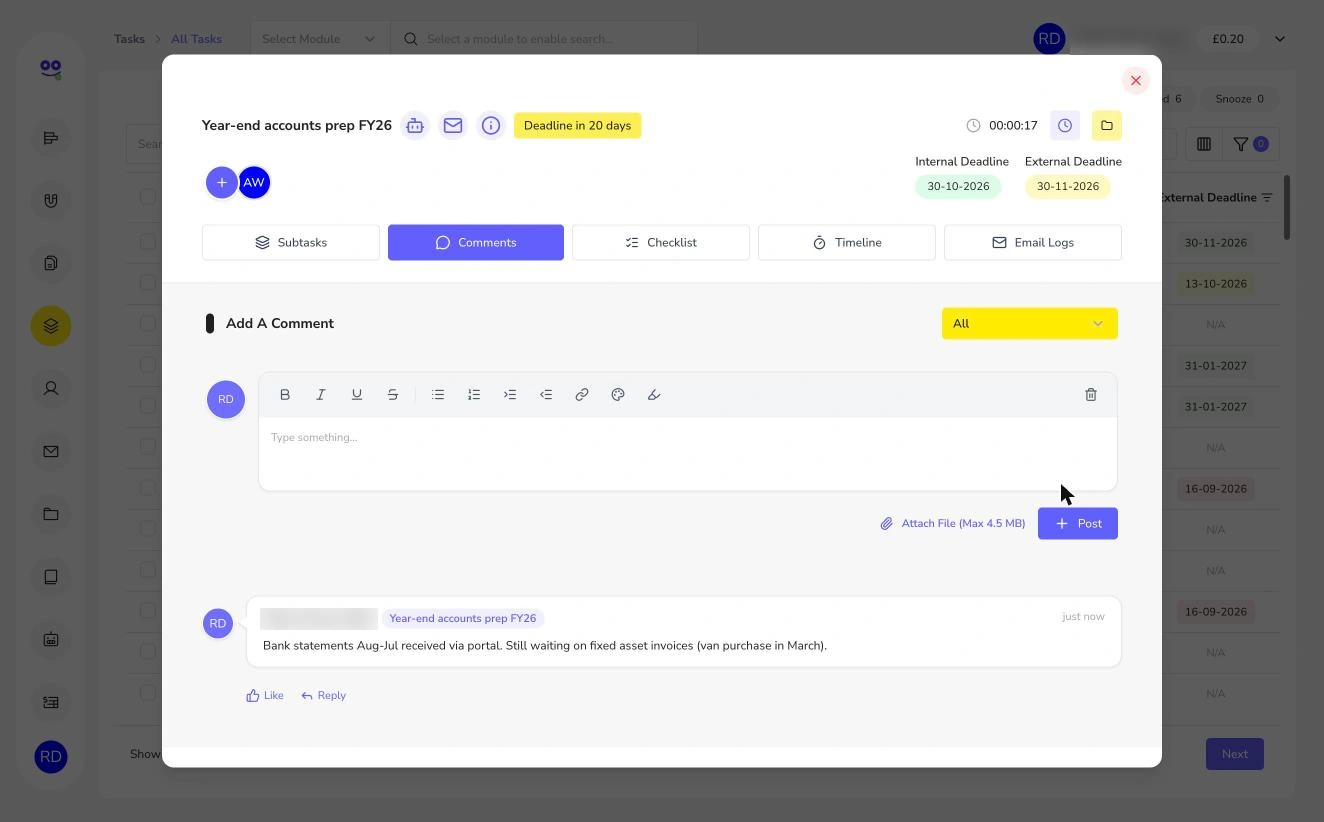Add an assignee with the plus button
Image resolution: width=1324 pixels, height=822 pixels.
pyautogui.click(x=222, y=182)
